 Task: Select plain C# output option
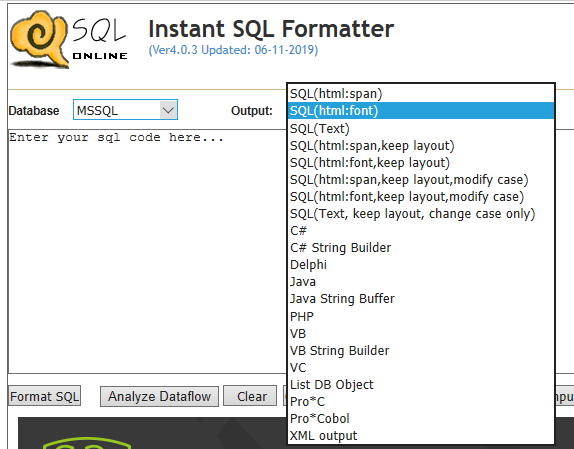[x=421, y=231]
